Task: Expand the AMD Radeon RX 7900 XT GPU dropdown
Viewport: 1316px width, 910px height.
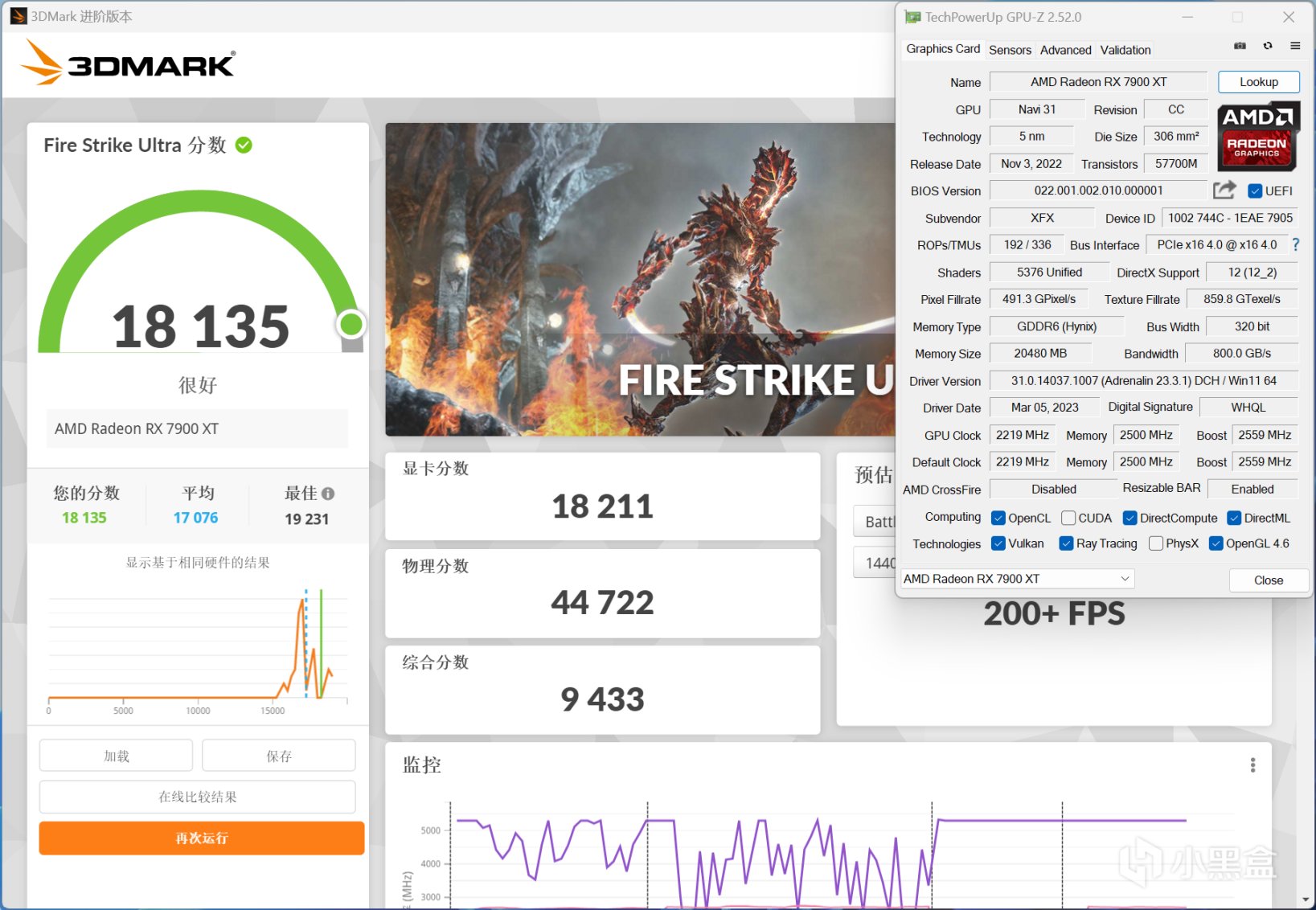Action: pyautogui.click(x=1017, y=579)
